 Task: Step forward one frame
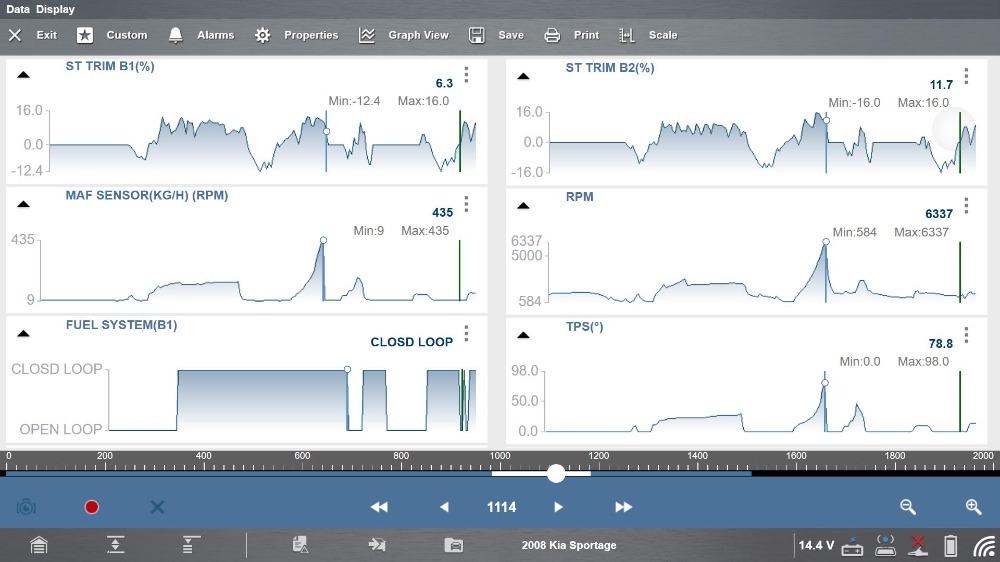559,507
